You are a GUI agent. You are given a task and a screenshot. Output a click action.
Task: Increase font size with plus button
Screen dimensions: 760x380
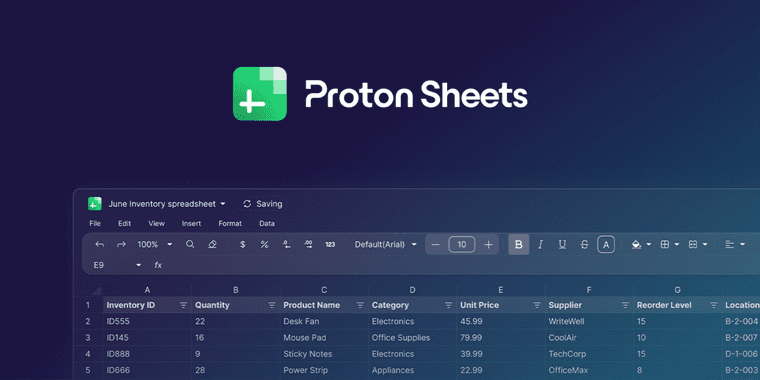point(489,244)
